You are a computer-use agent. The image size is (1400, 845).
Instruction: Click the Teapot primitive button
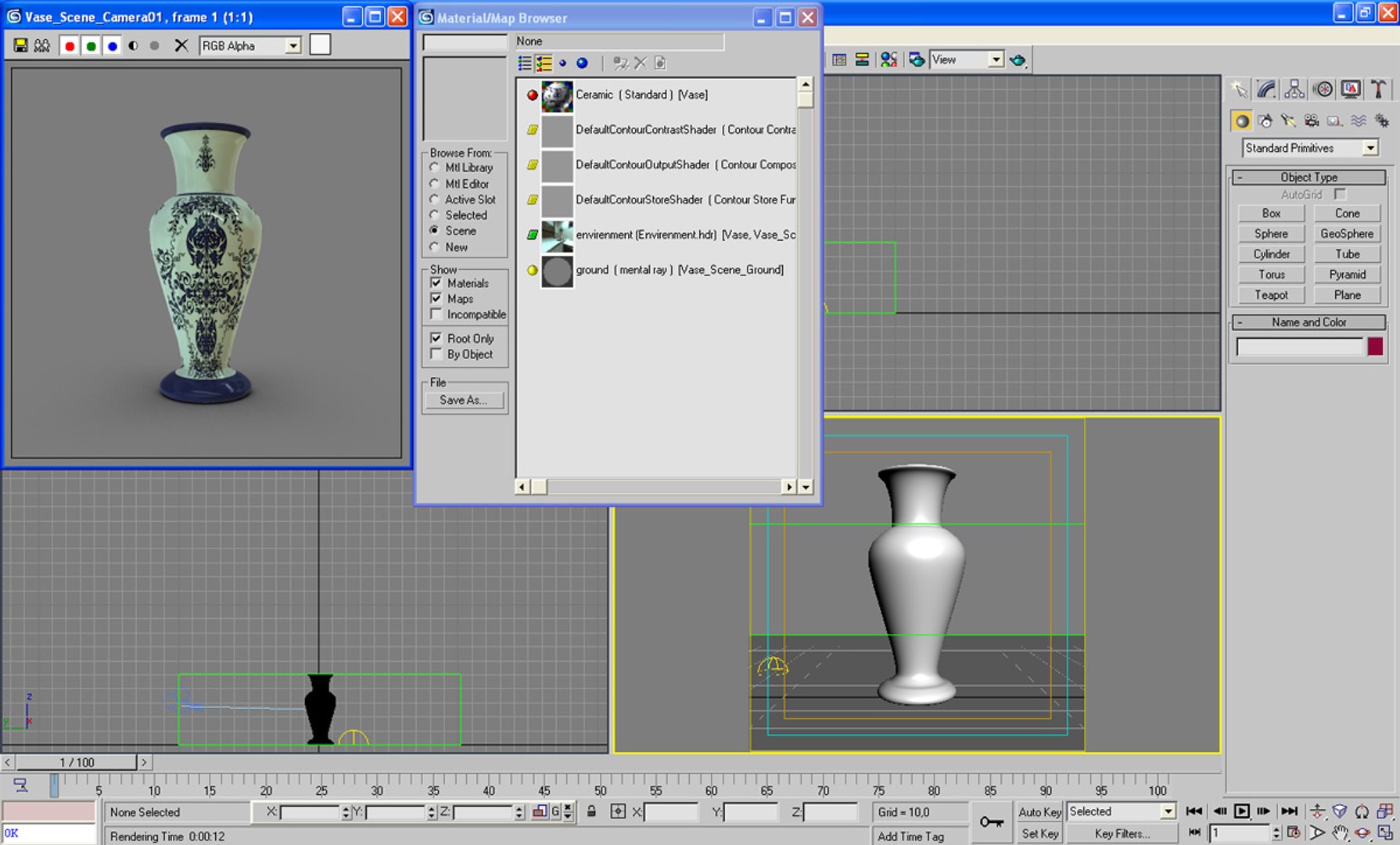(x=1271, y=295)
